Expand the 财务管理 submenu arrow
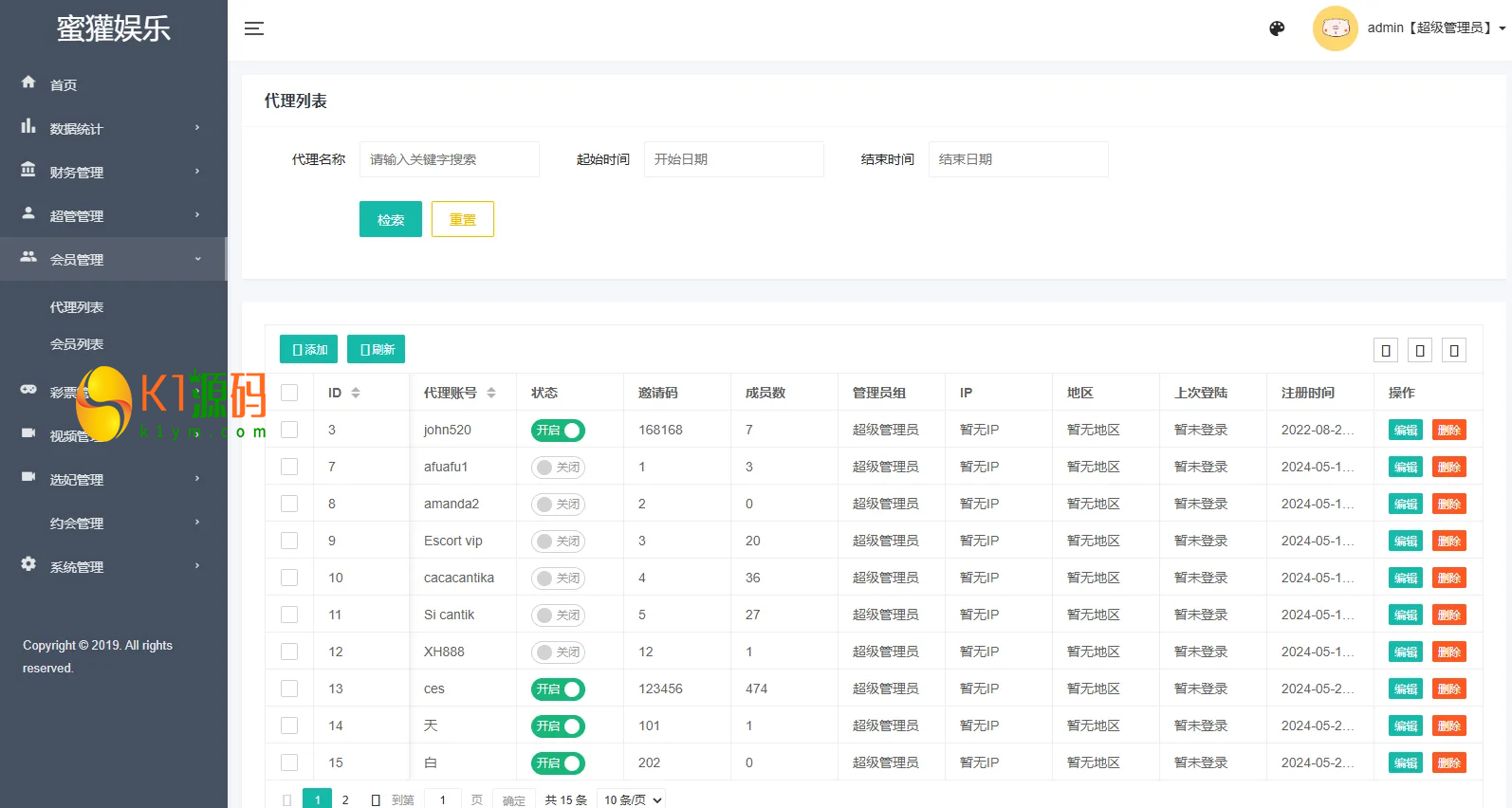 pos(197,172)
